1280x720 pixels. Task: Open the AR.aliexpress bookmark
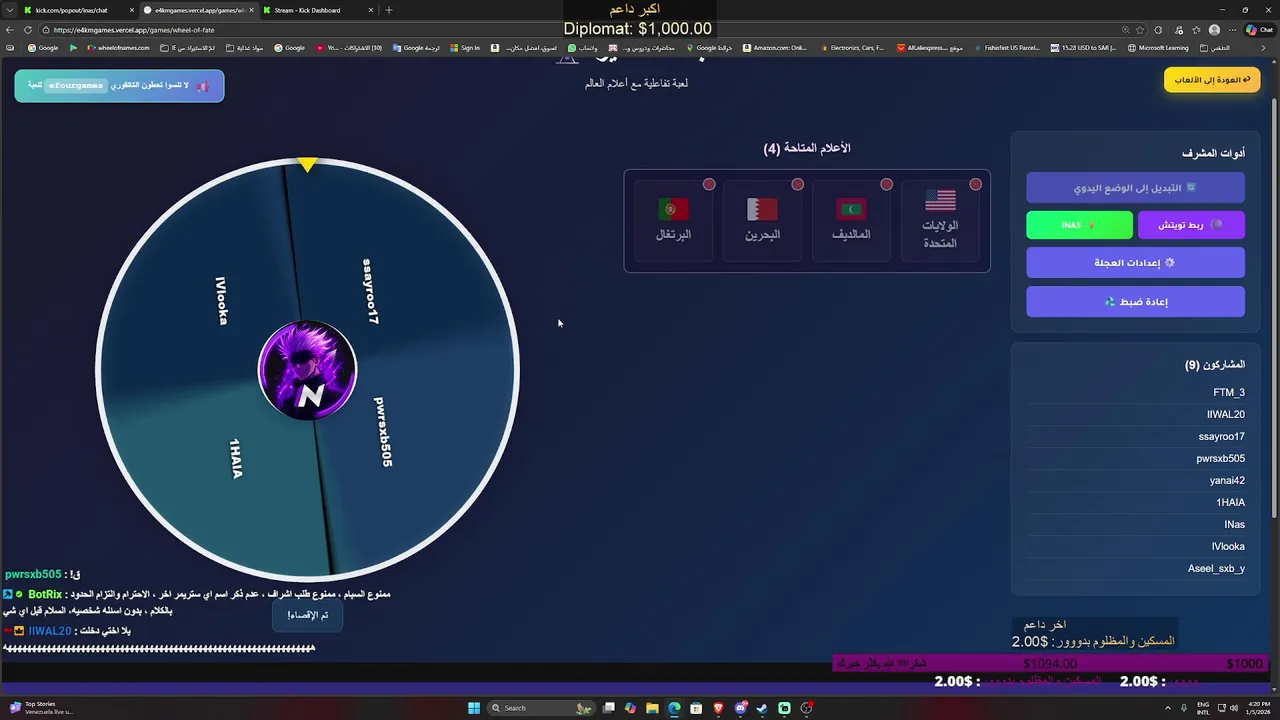(930, 48)
